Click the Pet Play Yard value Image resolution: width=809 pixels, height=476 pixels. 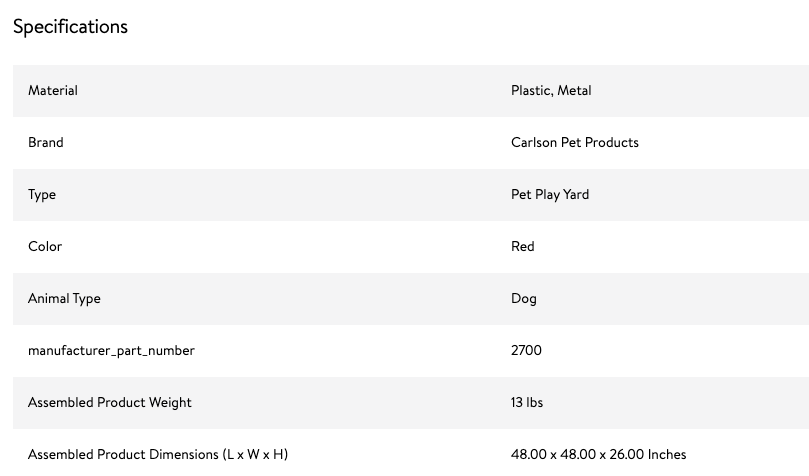[550, 195]
